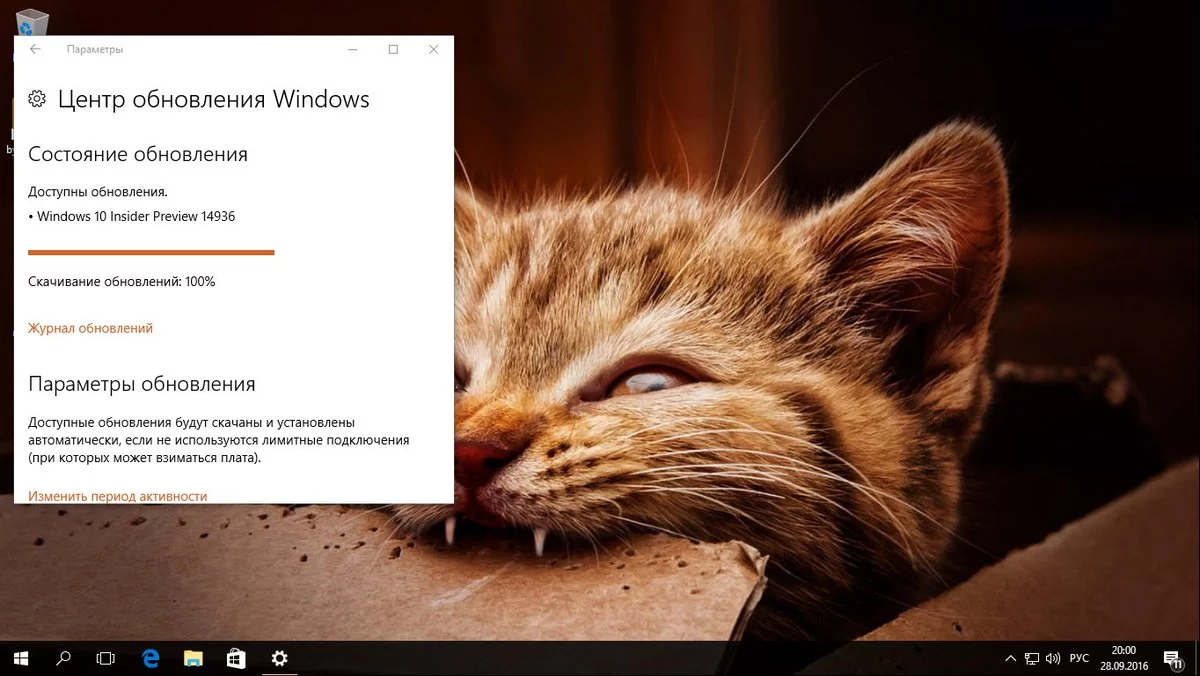The image size is (1200, 676).
Task: Click Windows 10 Insider Preview 14936 text
Action: pos(136,216)
